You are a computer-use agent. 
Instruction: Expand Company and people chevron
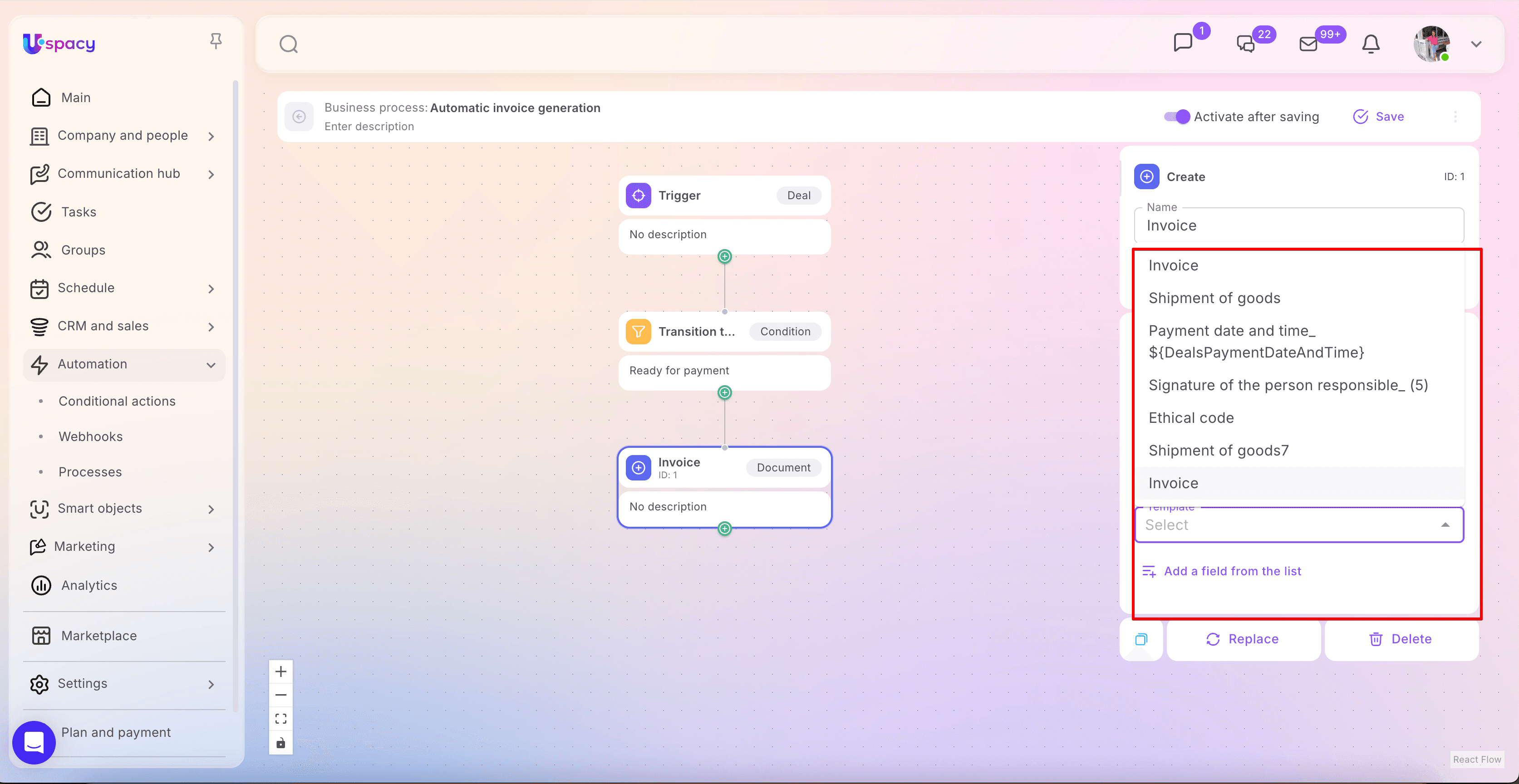pos(211,136)
